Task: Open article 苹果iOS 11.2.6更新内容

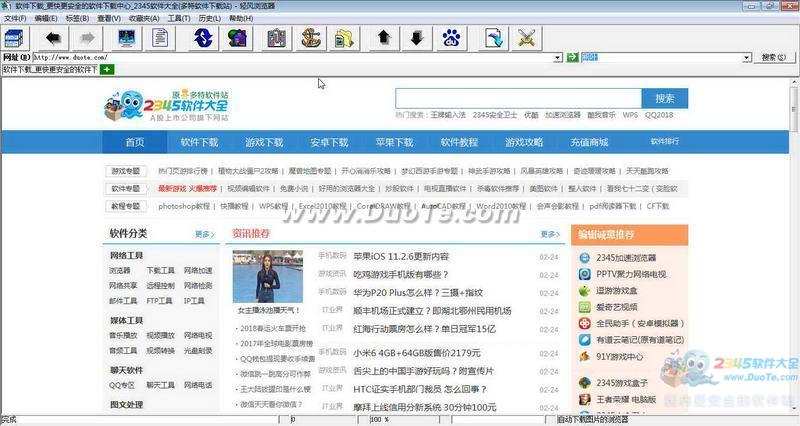Action: [x=401, y=257]
